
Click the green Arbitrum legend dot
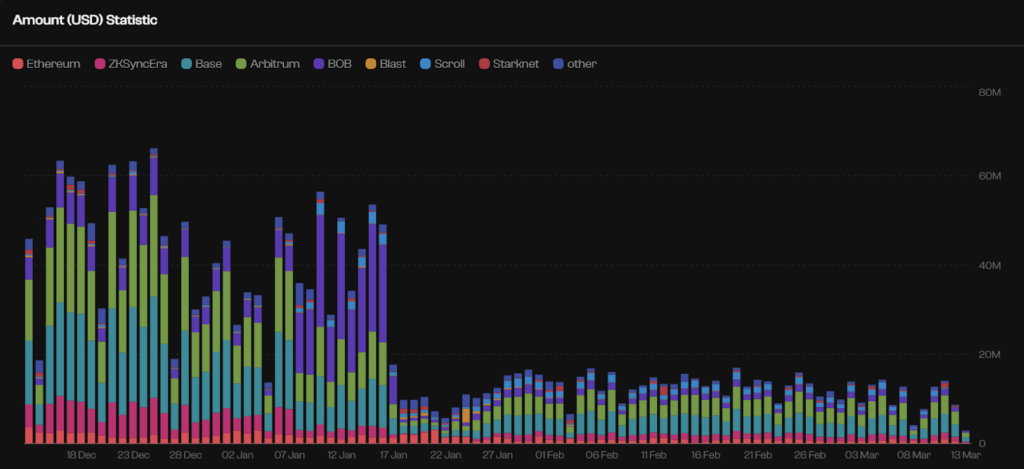[x=240, y=64]
